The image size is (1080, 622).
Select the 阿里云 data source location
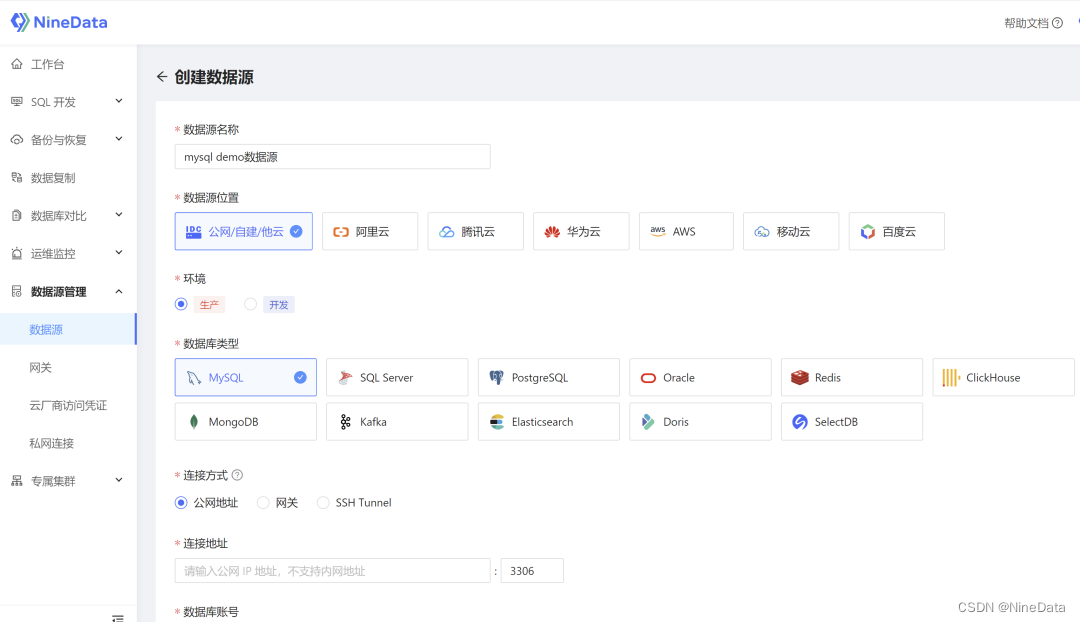point(370,231)
